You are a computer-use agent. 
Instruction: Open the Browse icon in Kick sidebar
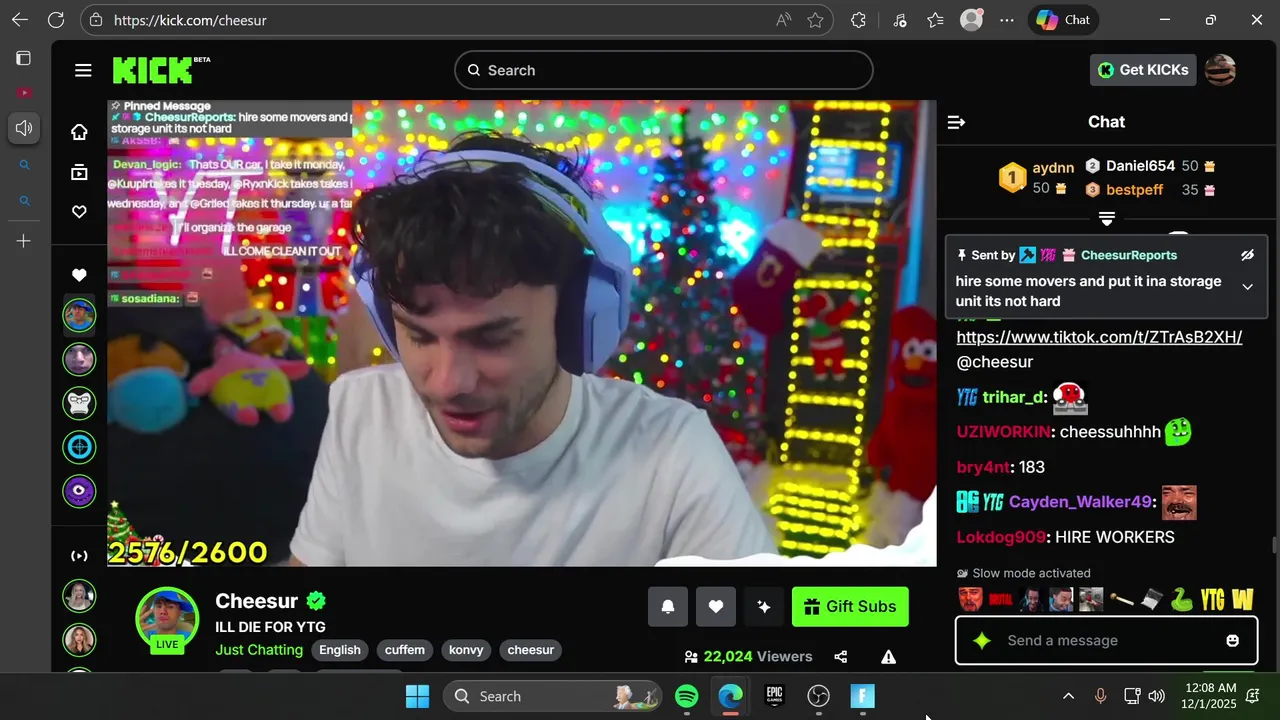(79, 172)
